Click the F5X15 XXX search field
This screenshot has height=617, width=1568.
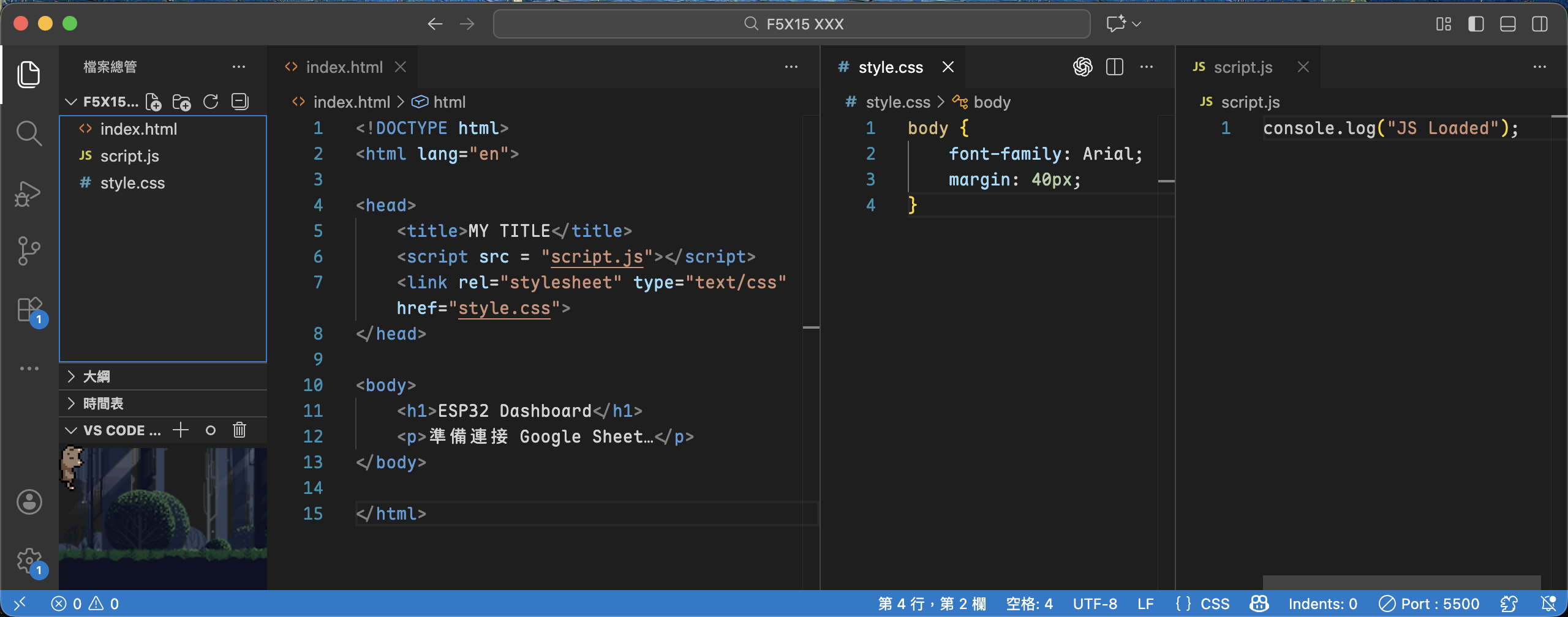coord(791,24)
